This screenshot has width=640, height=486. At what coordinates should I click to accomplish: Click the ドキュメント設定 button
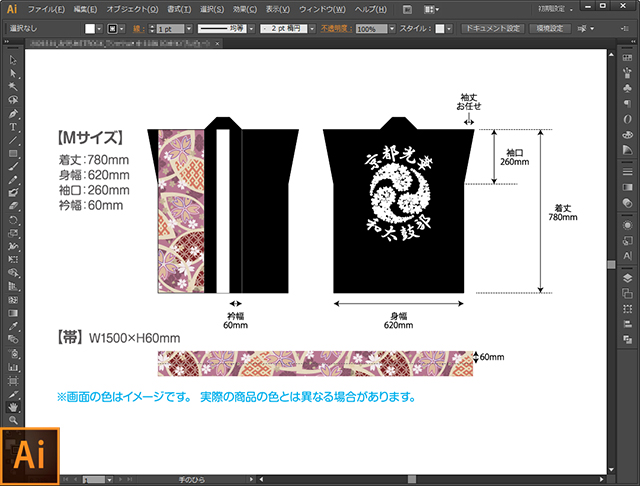(x=493, y=29)
